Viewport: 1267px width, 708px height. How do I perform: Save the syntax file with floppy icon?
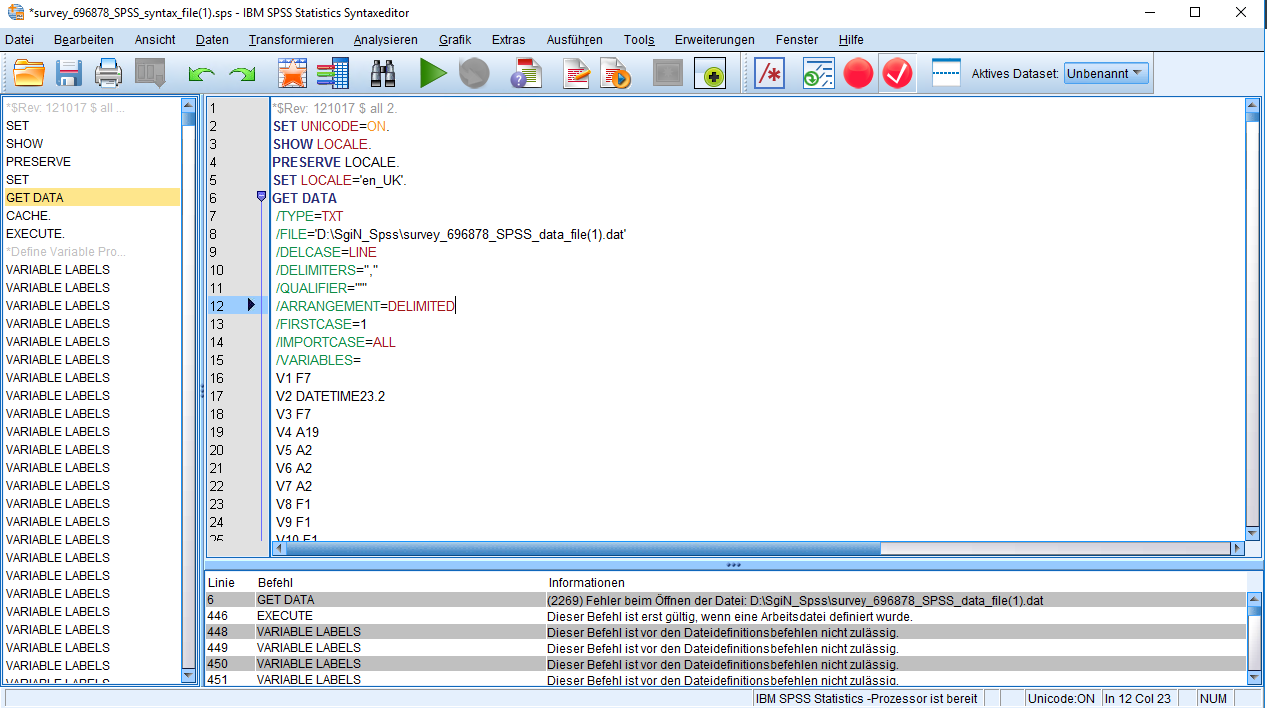tap(68, 74)
